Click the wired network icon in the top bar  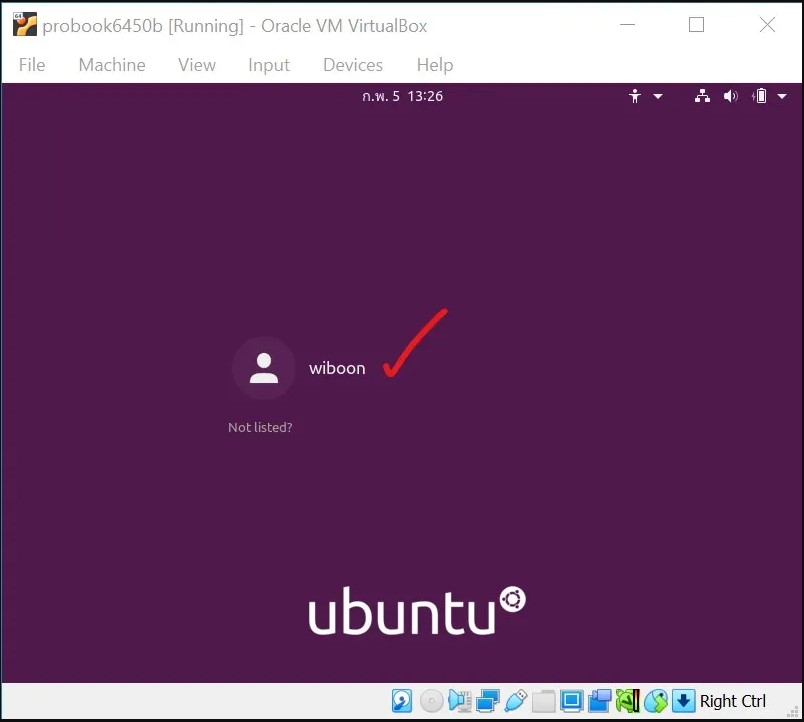pyautogui.click(x=701, y=96)
